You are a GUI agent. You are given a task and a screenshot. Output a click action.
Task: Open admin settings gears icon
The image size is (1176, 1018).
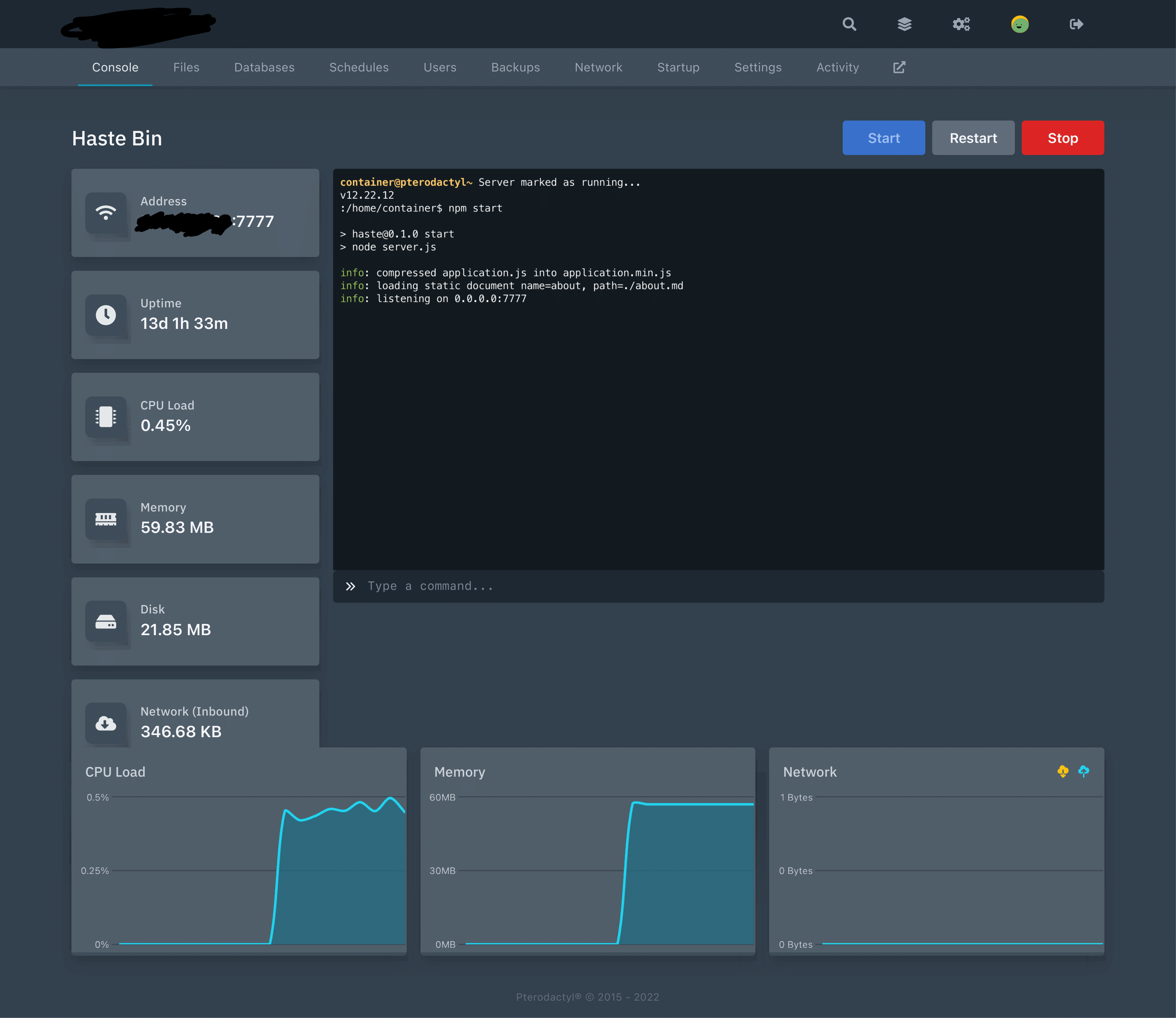(961, 24)
